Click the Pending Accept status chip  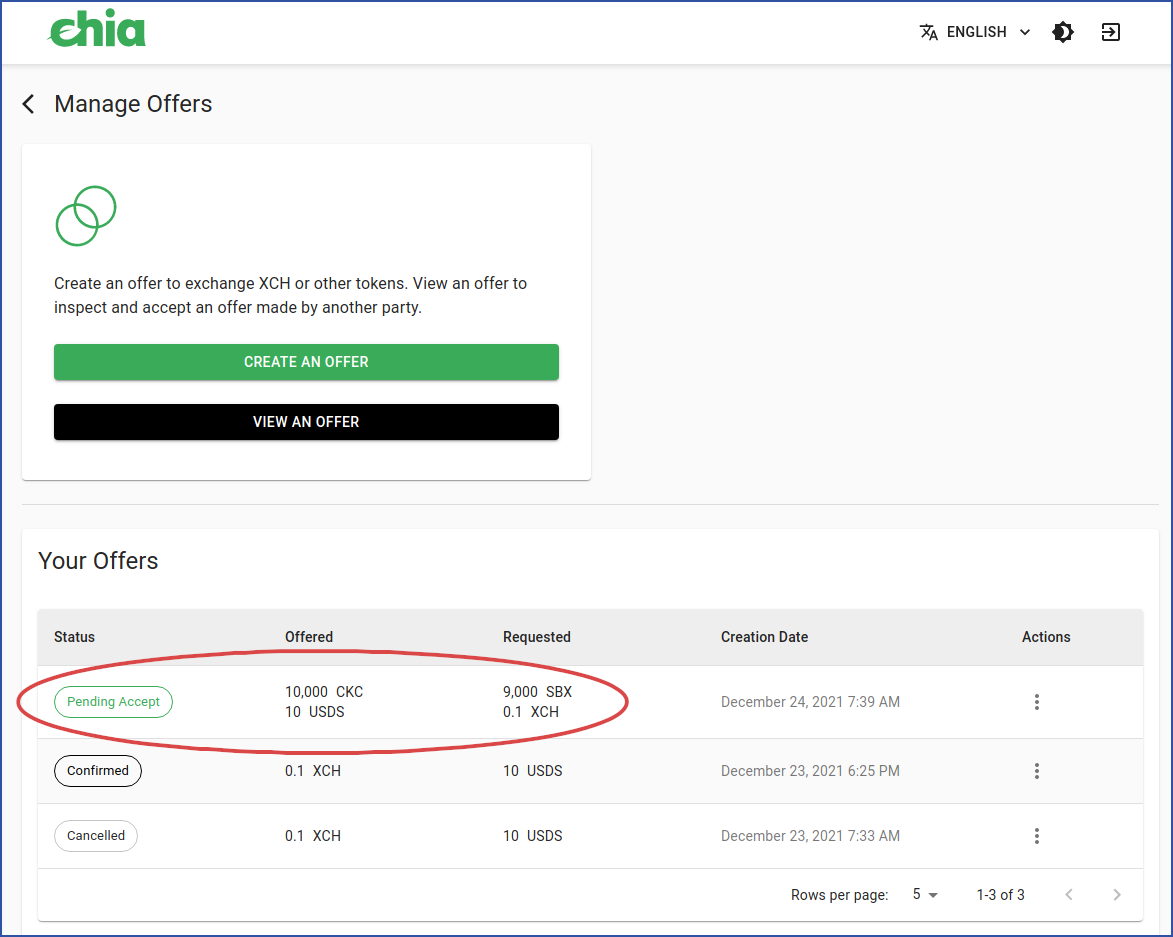point(113,701)
